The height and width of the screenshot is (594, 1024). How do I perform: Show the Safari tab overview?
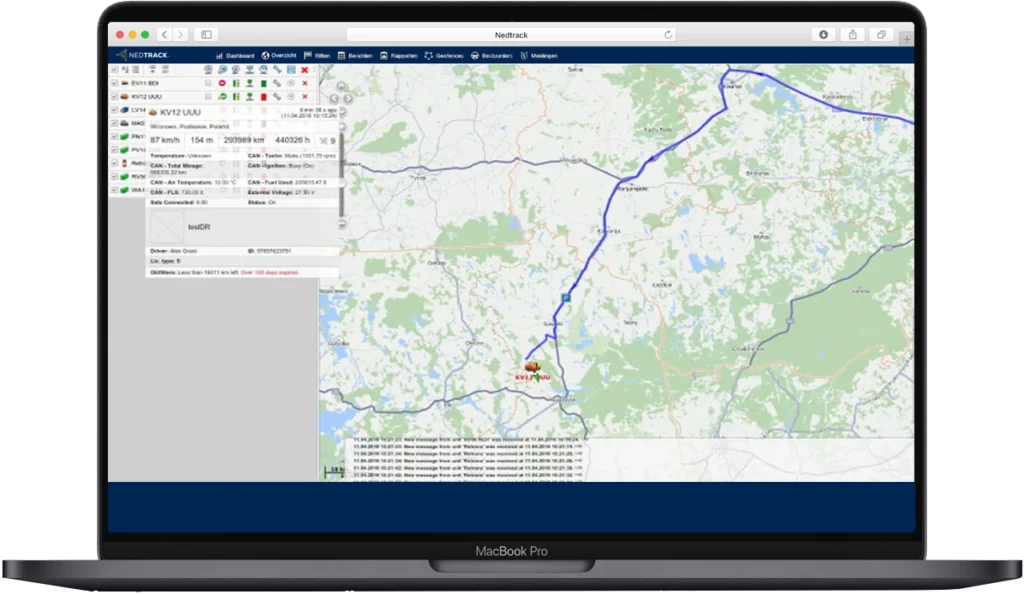tap(881, 35)
